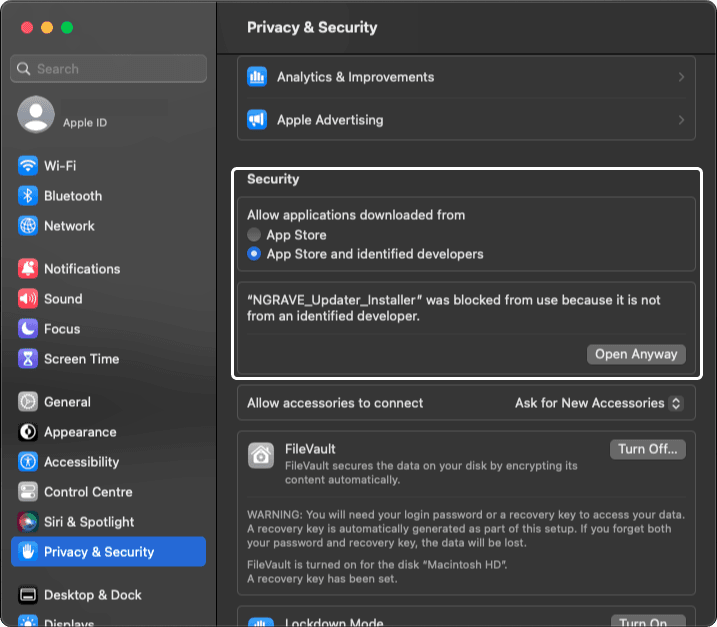Expand Apple Advertising chevron
Image resolution: width=717 pixels, height=627 pixels.
tap(681, 120)
